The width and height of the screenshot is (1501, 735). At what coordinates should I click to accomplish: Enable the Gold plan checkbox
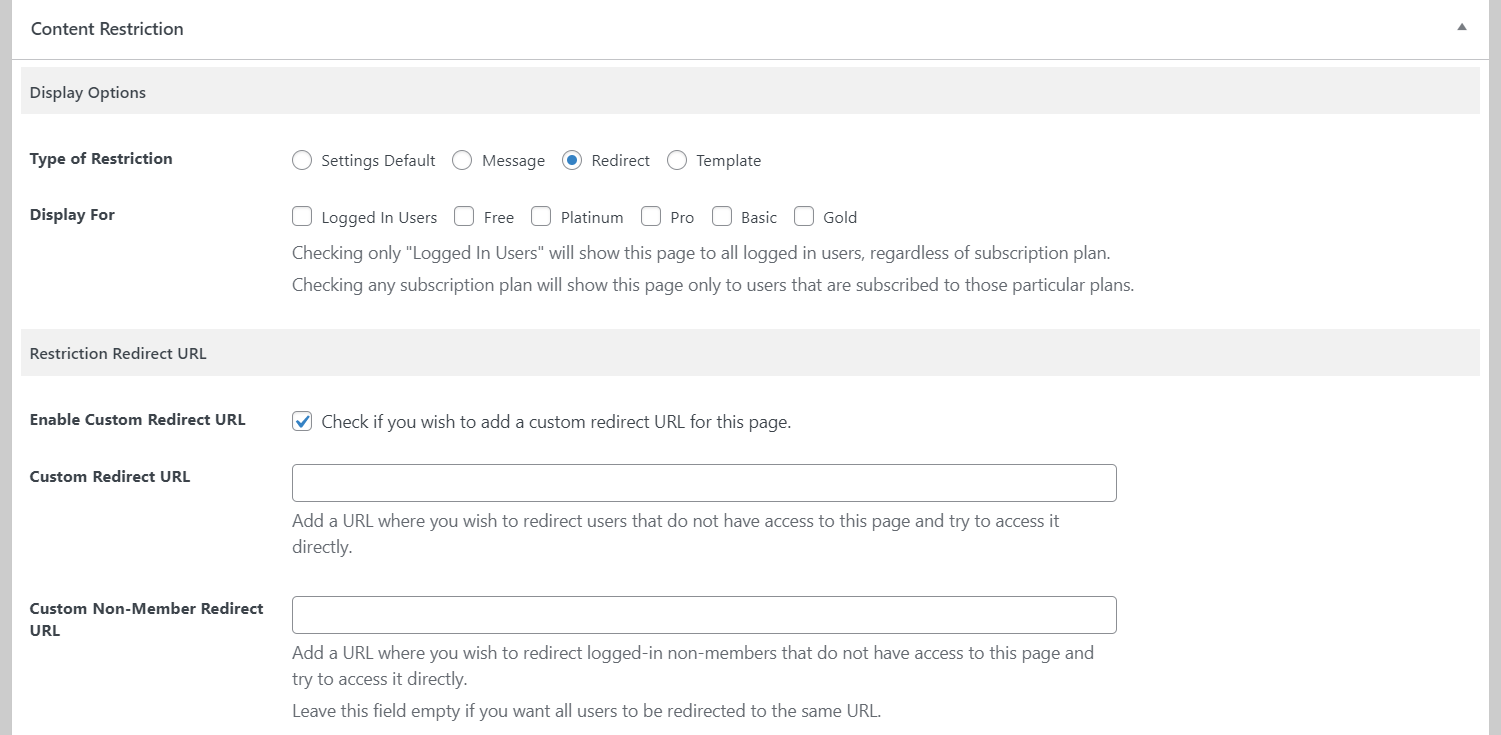804,216
